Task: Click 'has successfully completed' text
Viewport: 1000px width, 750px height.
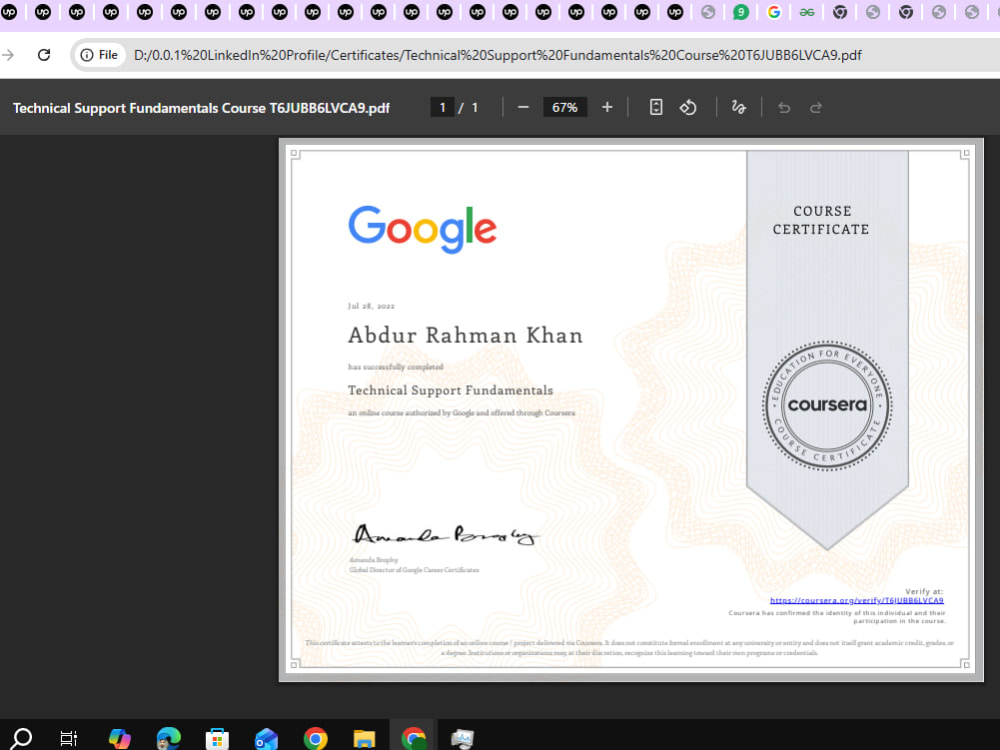Action: point(395,367)
